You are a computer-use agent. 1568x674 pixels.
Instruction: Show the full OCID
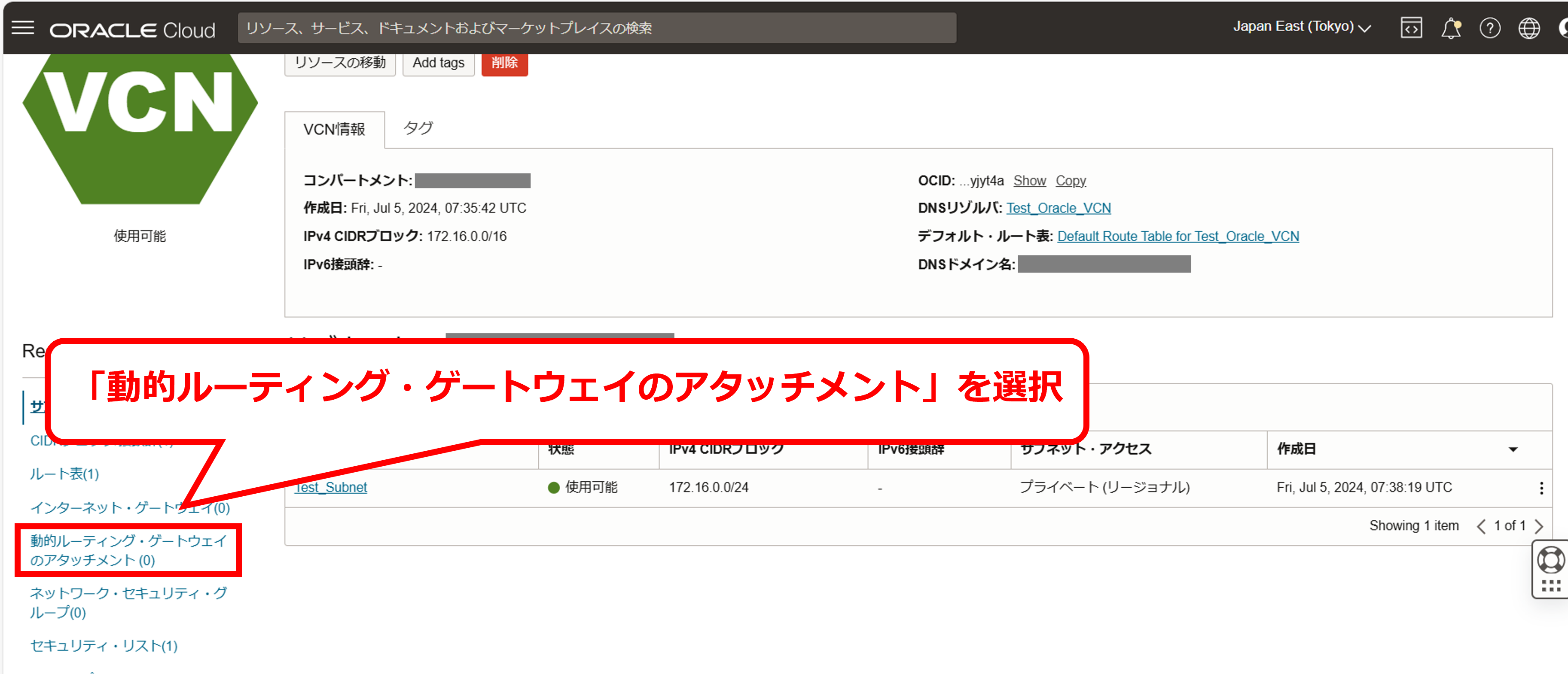[x=1029, y=181]
